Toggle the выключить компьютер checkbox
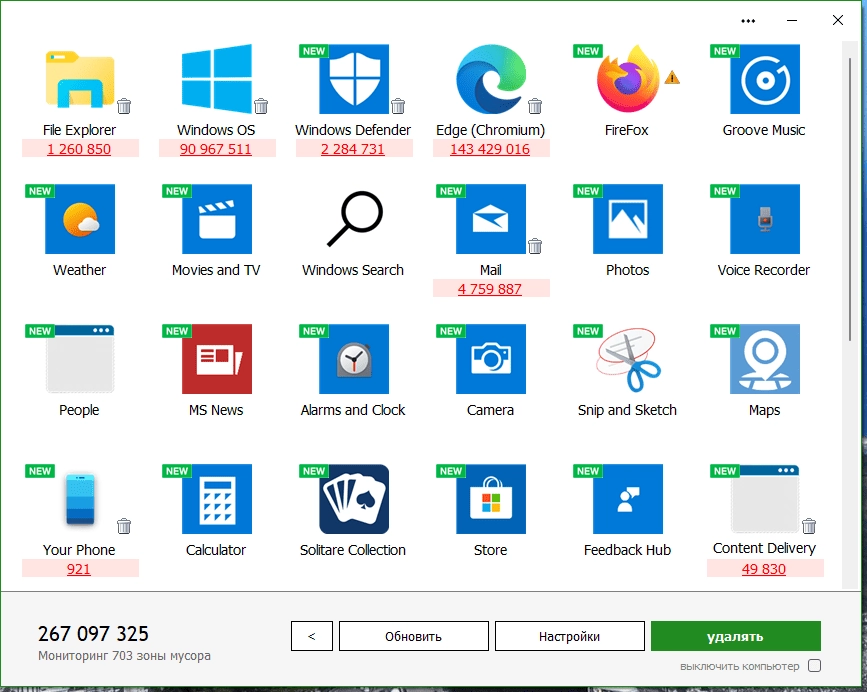Viewport: 867px width, 692px height. (814, 665)
